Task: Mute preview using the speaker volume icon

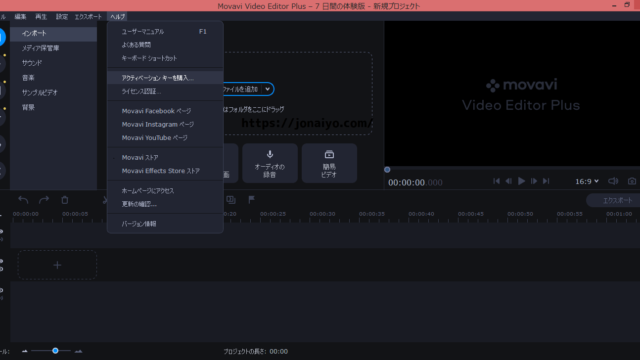Action: click(x=613, y=181)
